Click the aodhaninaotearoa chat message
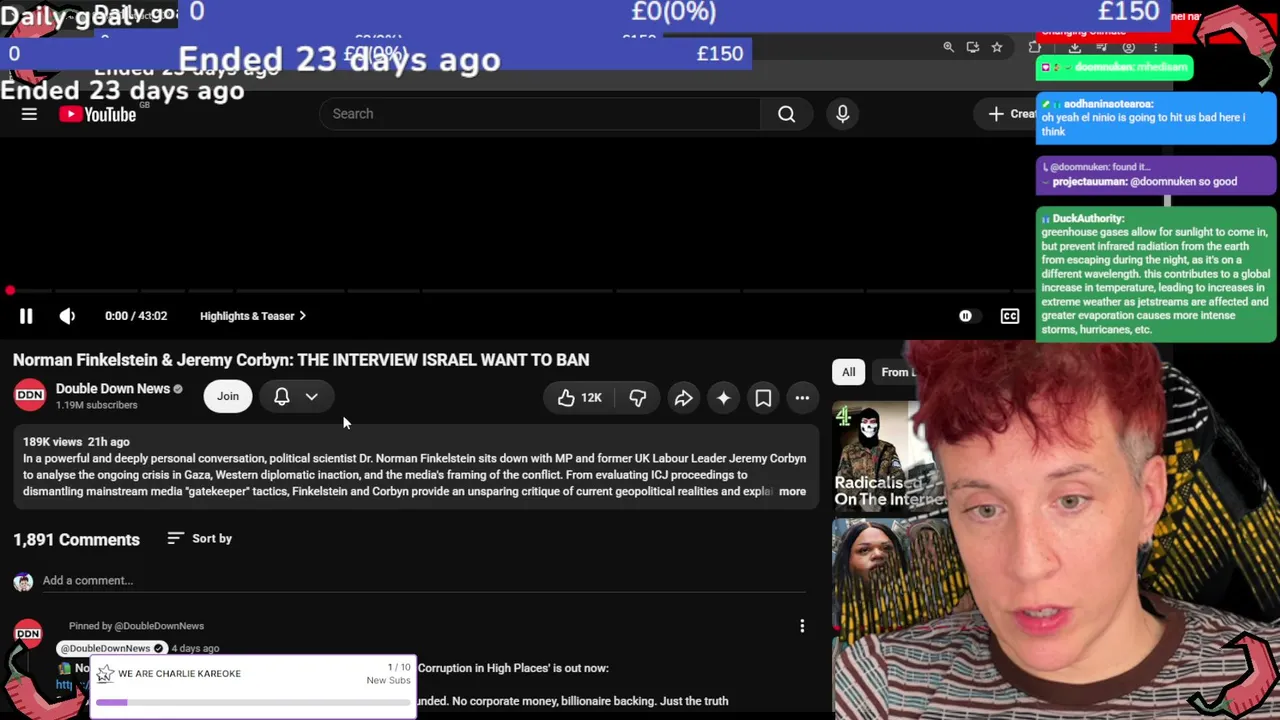Image resolution: width=1280 pixels, height=720 pixels. point(1156,117)
